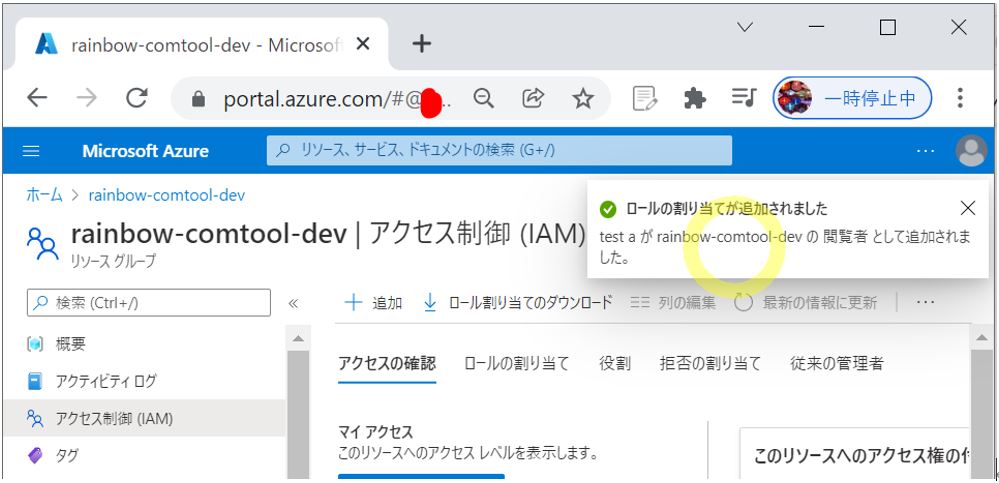
Task: Go to ホーム breadcrumb link
Action: click(44, 194)
